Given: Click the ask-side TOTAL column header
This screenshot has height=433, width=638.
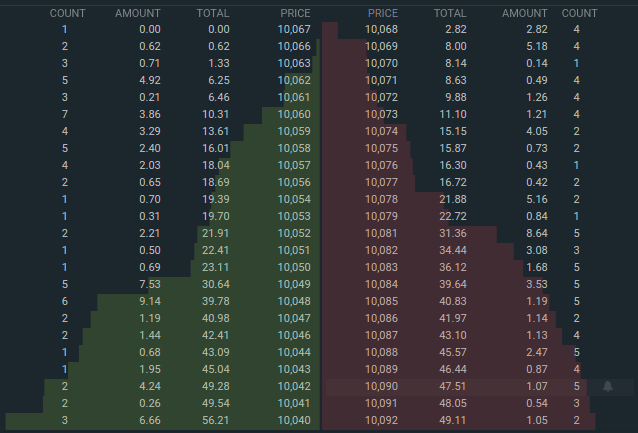Looking at the screenshot, I should 451,13.
